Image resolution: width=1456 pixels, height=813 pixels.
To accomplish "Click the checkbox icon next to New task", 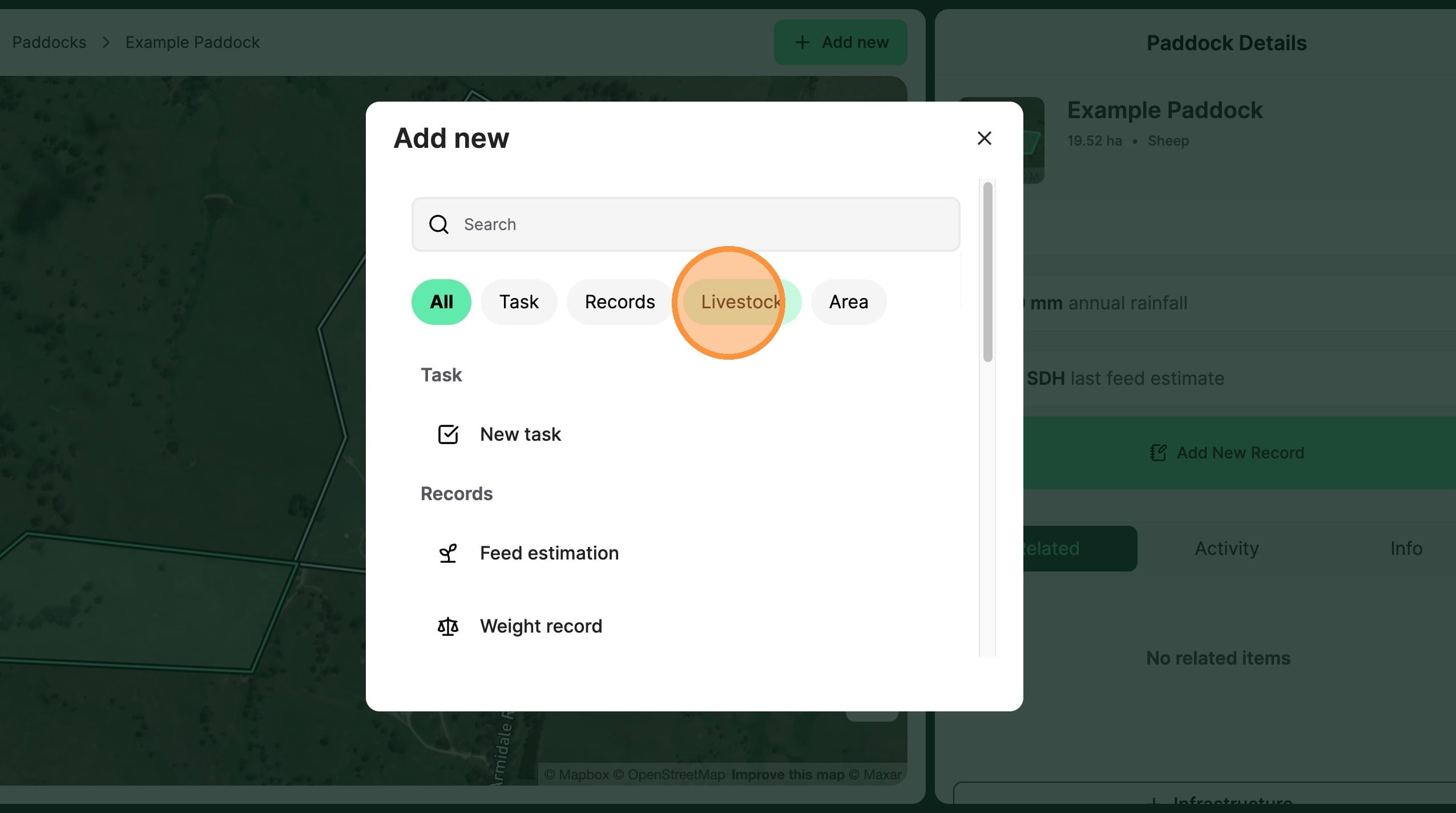I will coord(447,434).
